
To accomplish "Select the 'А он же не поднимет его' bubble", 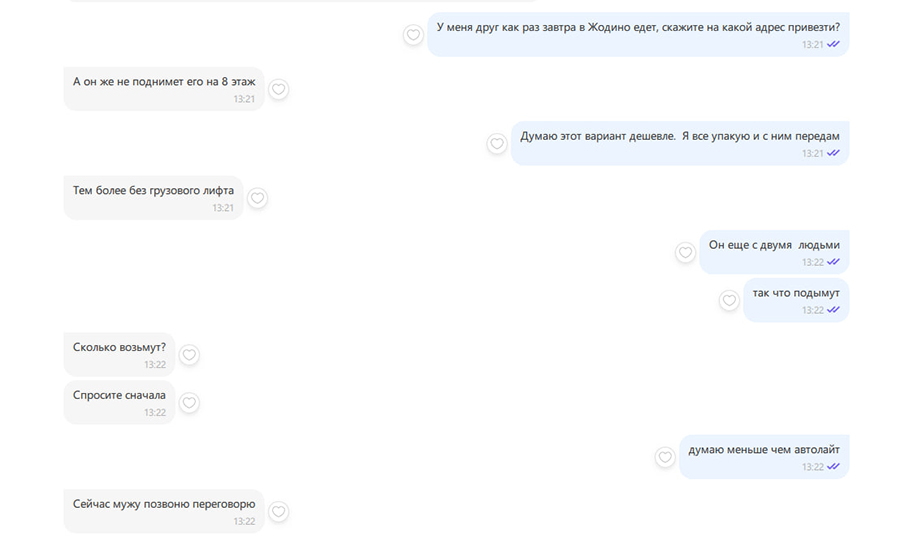I will point(164,89).
